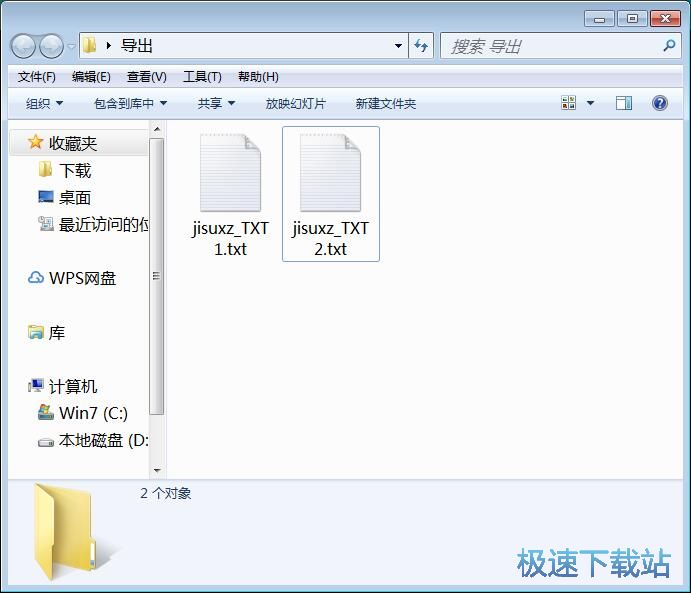Click the folder icon in the address bar
The height and width of the screenshot is (593, 691).
click(89, 45)
